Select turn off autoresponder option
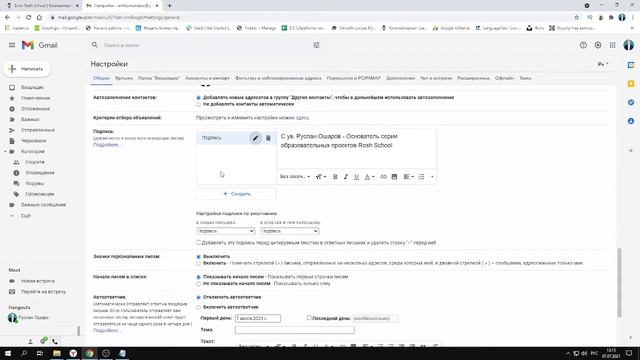 click(x=198, y=297)
